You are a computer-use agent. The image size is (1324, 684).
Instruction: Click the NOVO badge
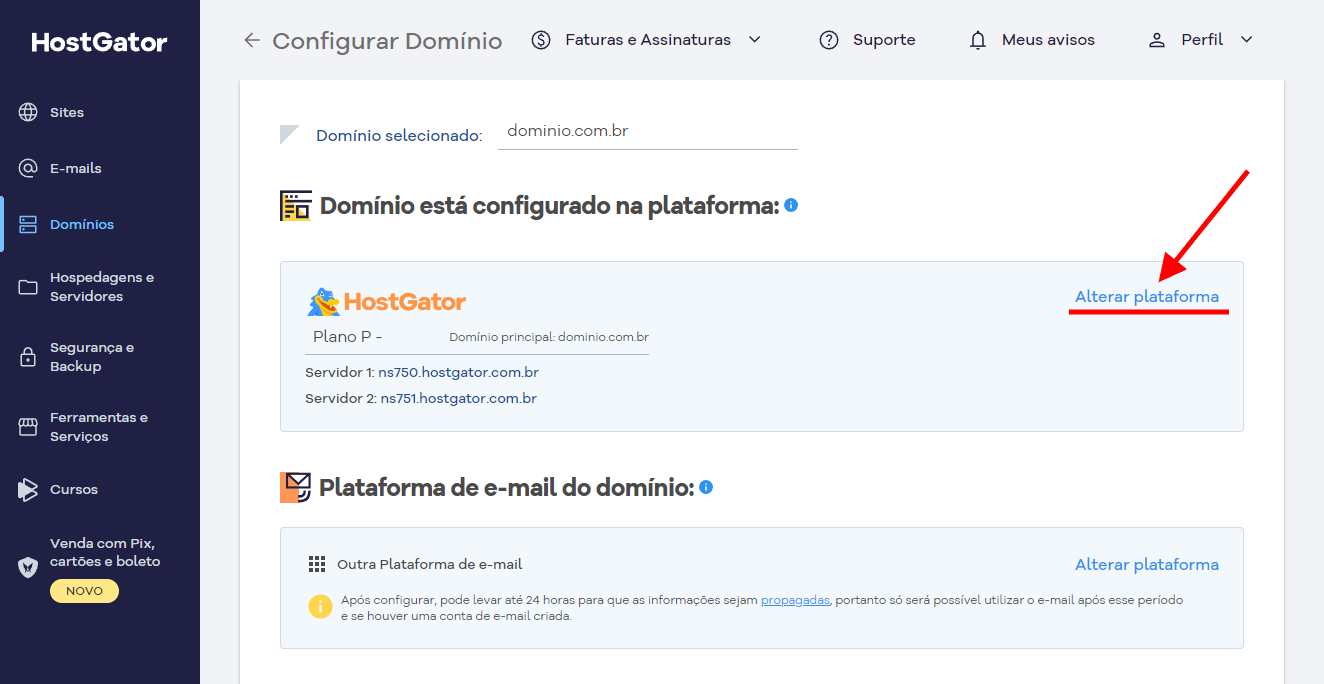(x=85, y=591)
